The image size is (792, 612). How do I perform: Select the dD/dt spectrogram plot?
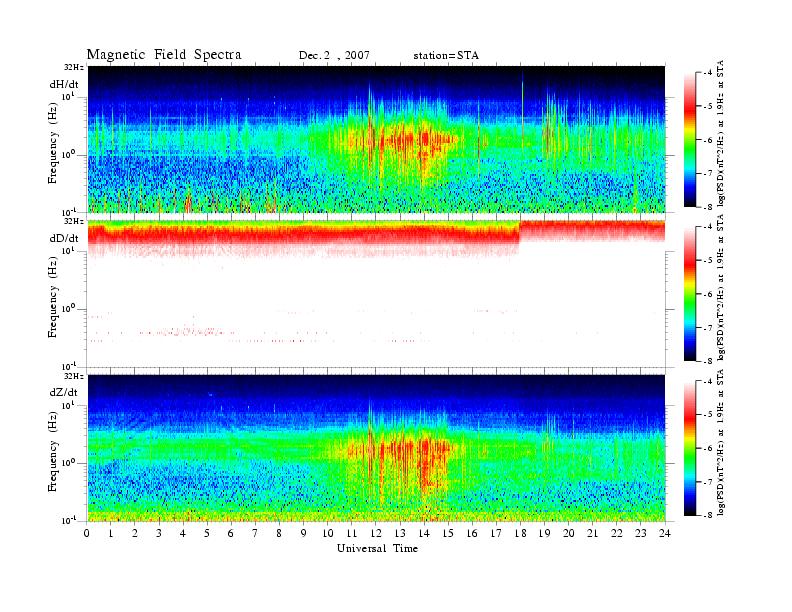(x=376, y=294)
